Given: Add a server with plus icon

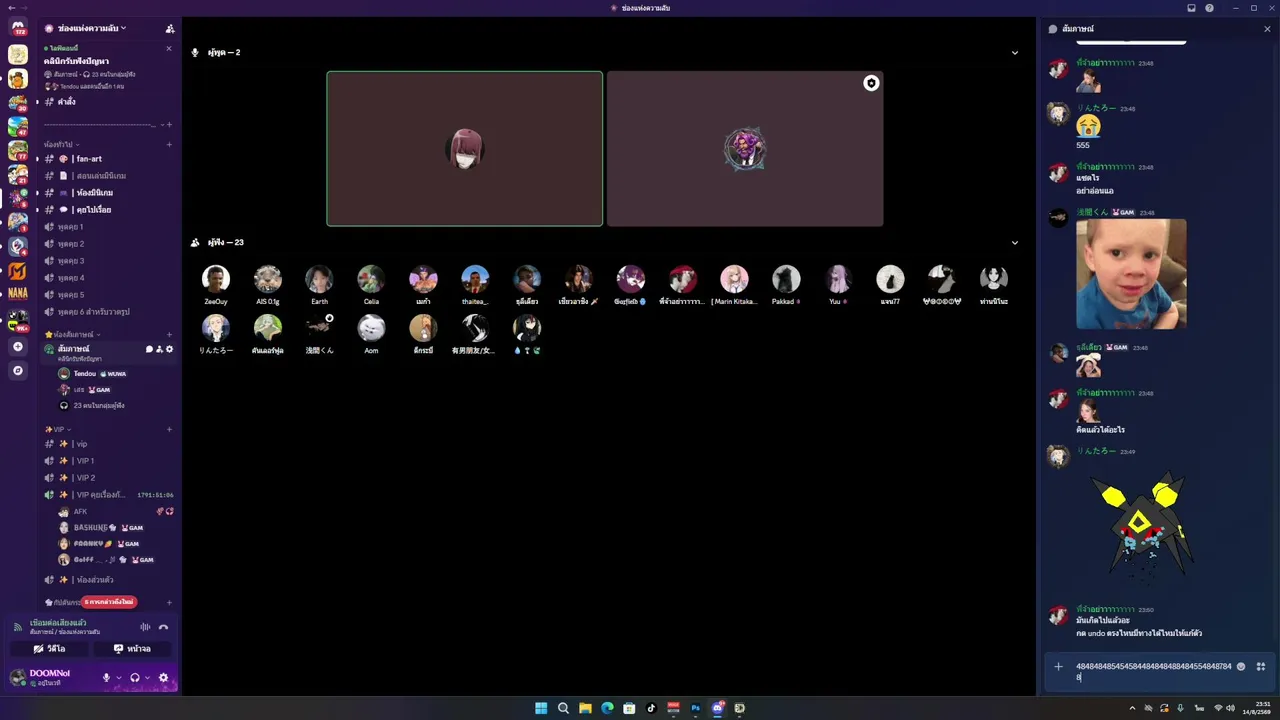Looking at the screenshot, I should click(x=18, y=347).
